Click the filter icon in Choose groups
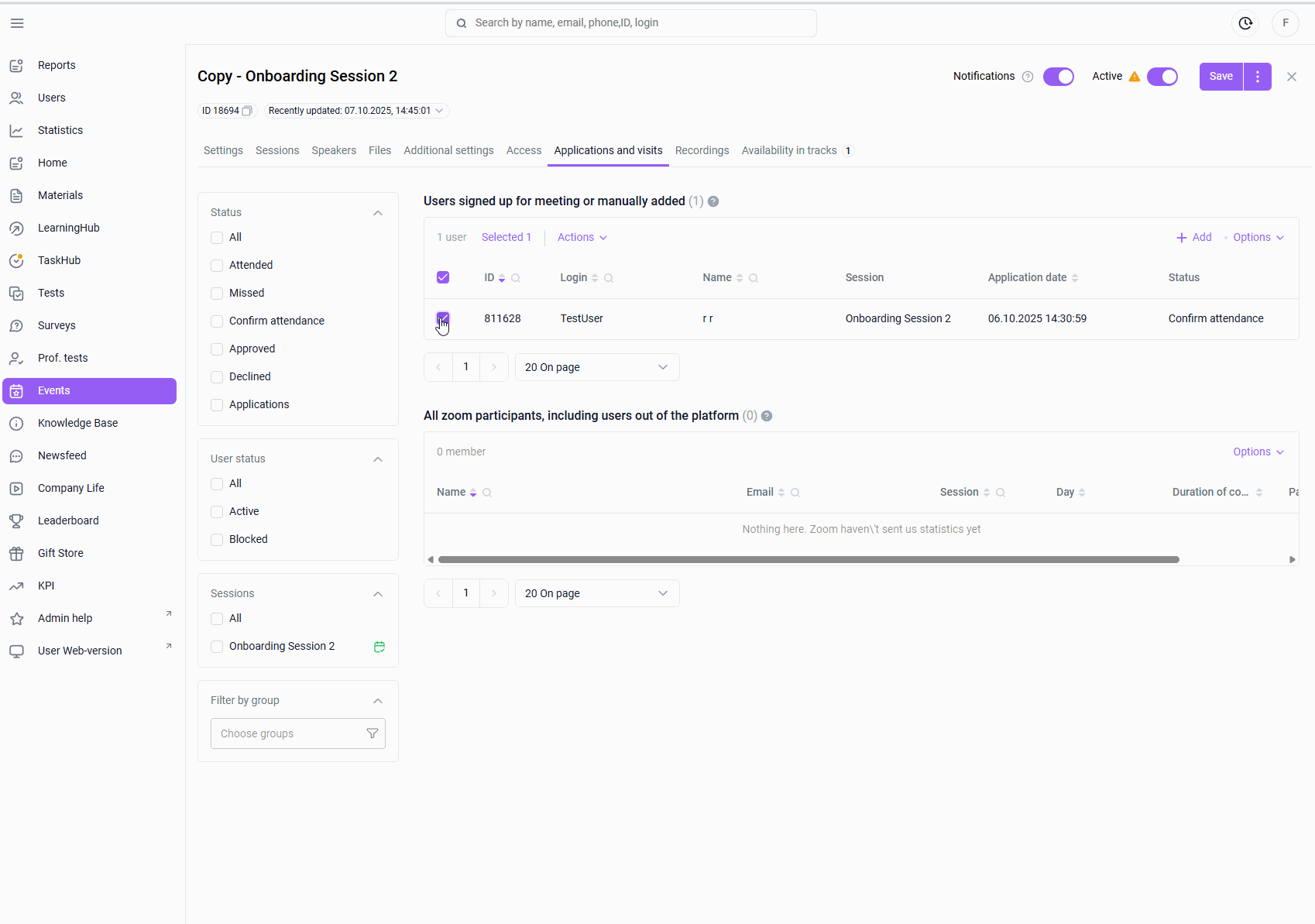Screen dimensions: 1315x924 373,733
